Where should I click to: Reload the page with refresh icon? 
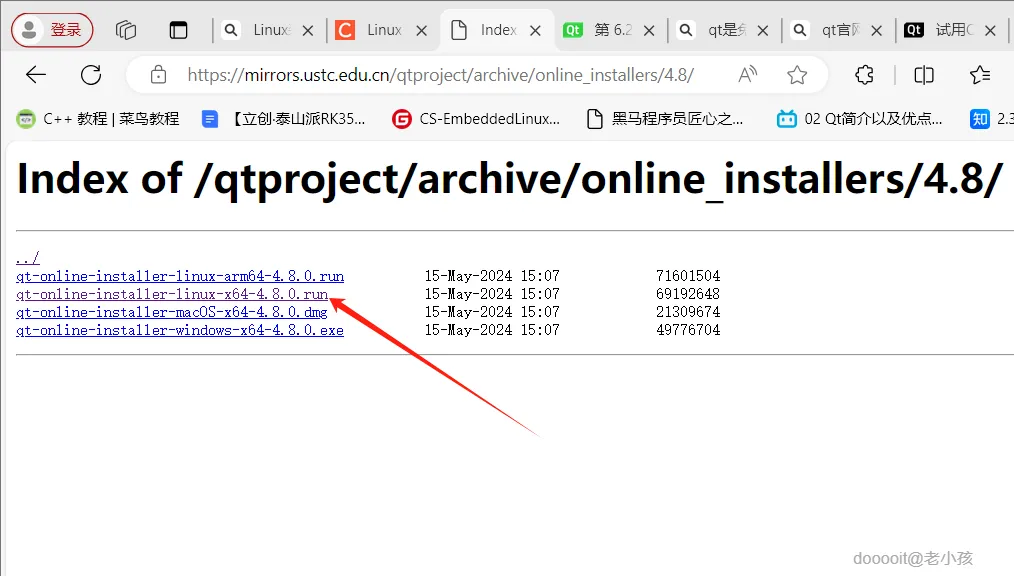(91, 75)
